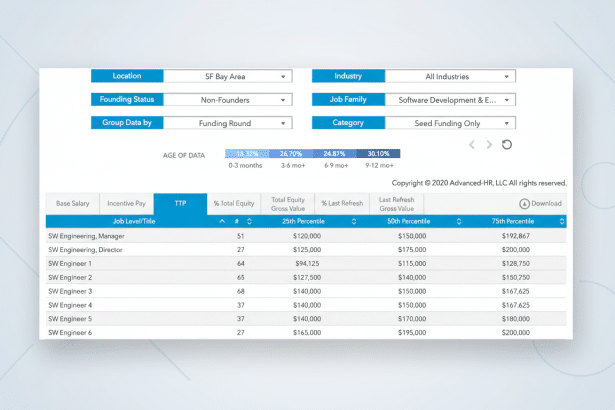Screen dimensions: 615x410
Task: Select the SW Engineer 2 row
Action: point(306,277)
